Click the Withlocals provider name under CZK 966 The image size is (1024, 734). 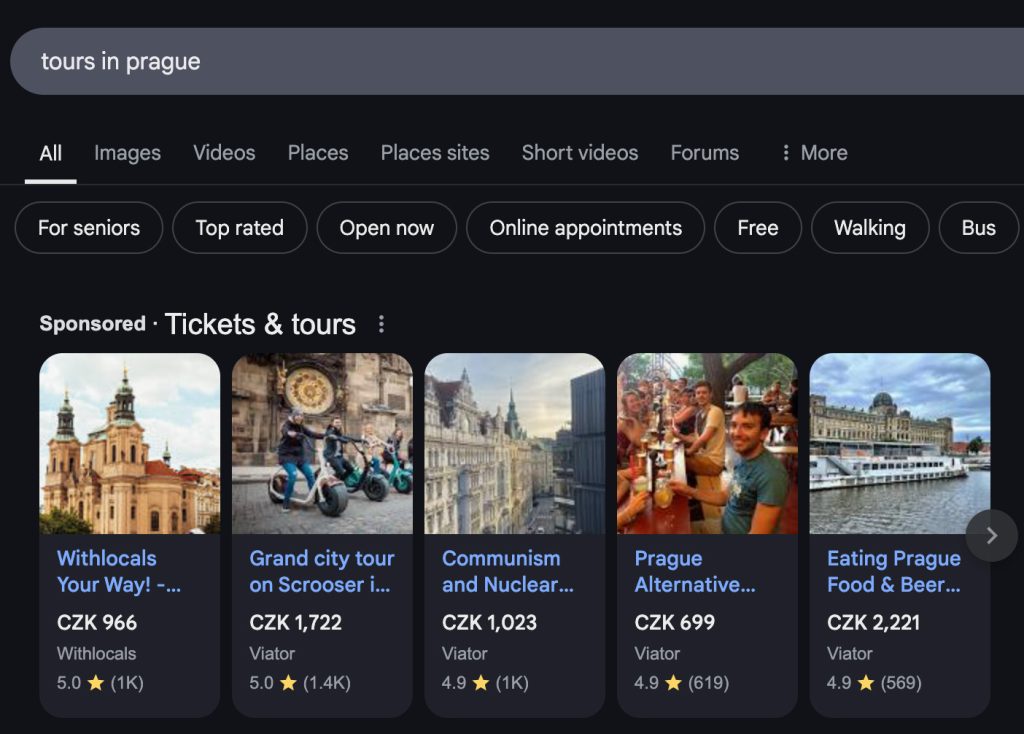97,654
